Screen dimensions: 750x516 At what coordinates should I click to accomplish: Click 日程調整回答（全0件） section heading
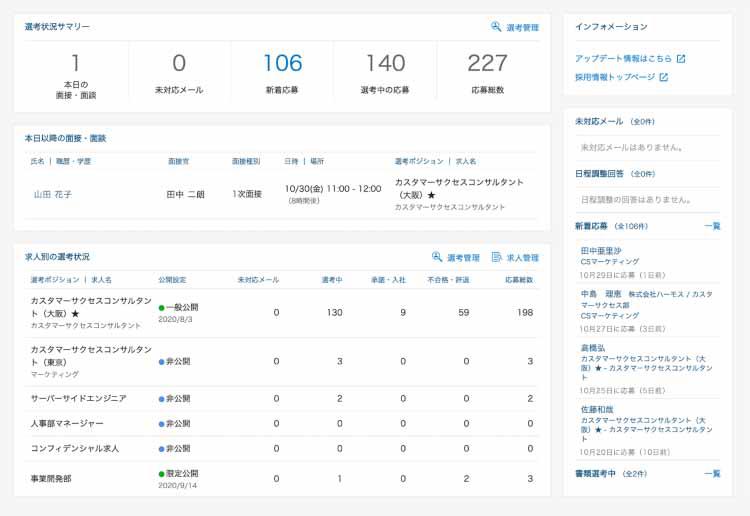tap(615, 174)
